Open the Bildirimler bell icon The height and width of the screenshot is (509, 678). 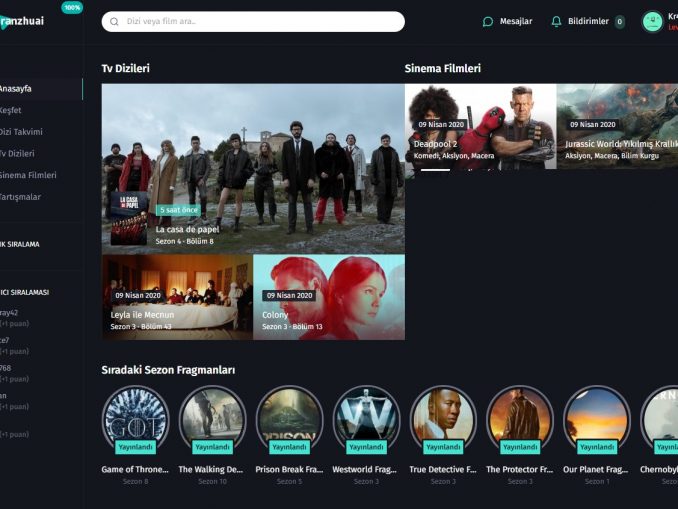pyautogui.click(x=556, y=21)
